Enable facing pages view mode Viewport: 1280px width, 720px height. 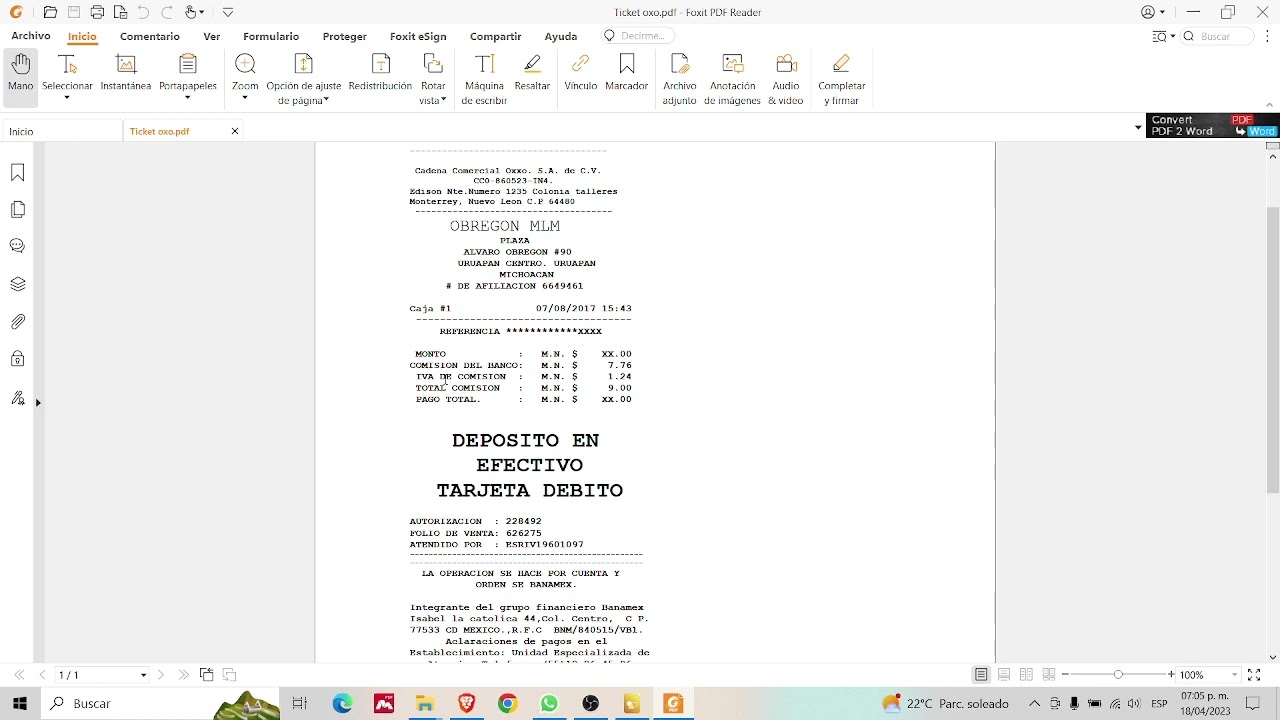pyautogui.click(x=1026, y=675)
